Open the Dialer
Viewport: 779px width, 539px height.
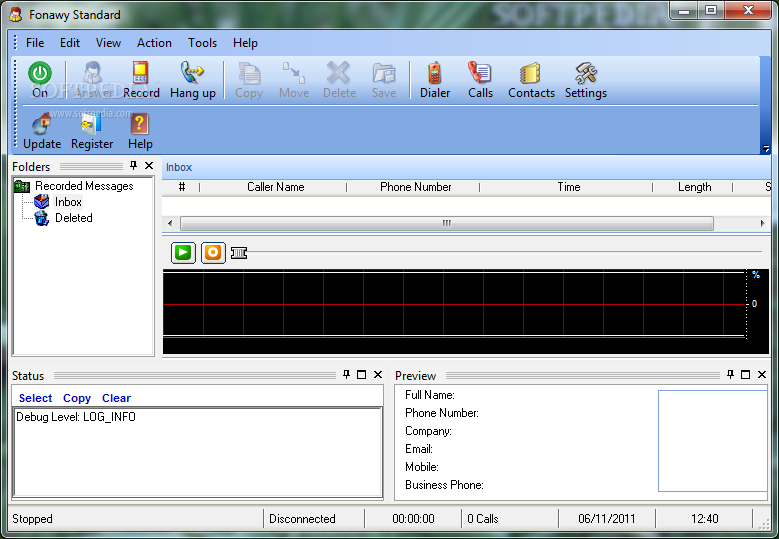[435, 79]
